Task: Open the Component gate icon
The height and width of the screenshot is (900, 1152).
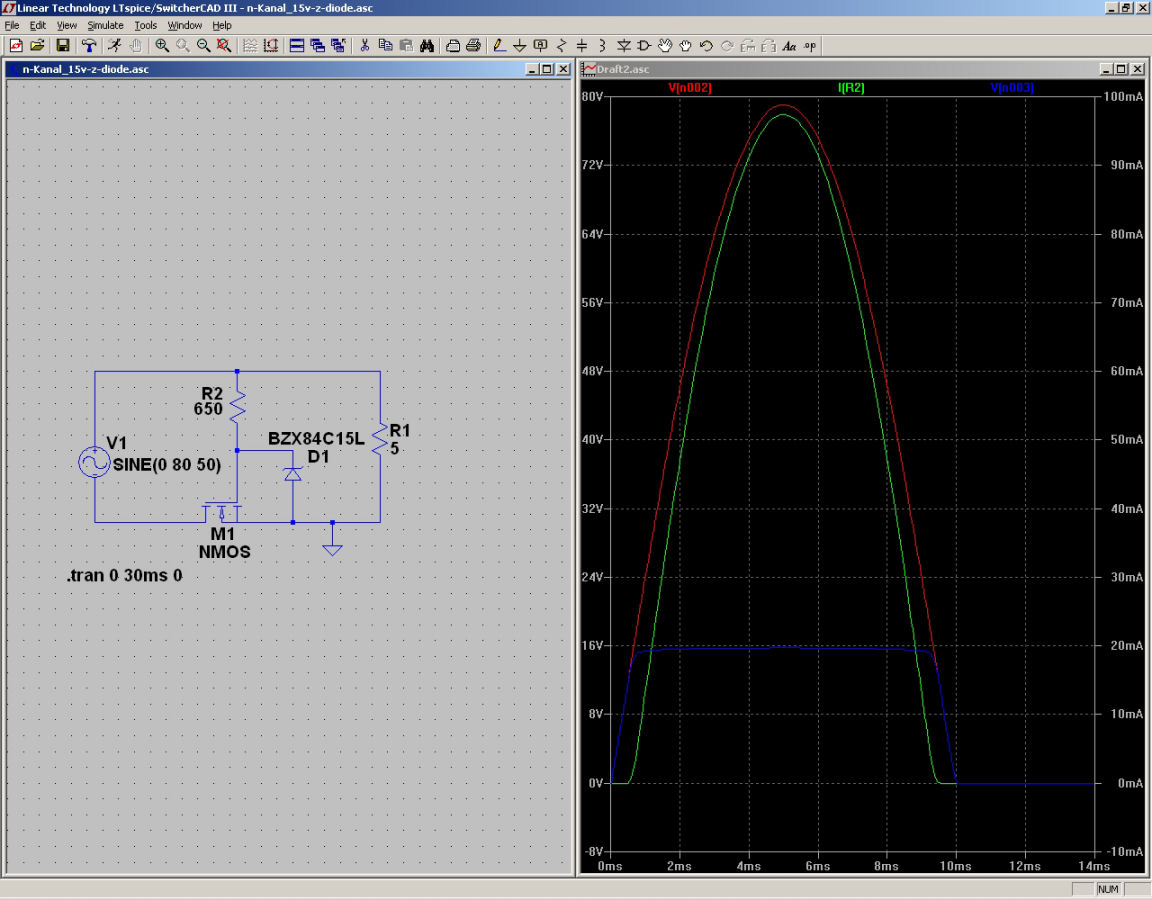Action: tap(644, 46)
